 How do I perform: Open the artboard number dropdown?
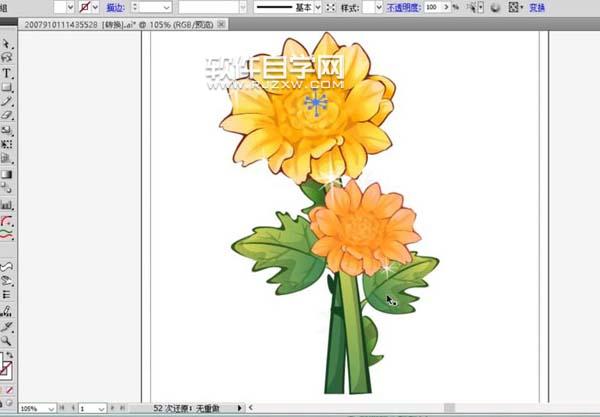[101, 409]
